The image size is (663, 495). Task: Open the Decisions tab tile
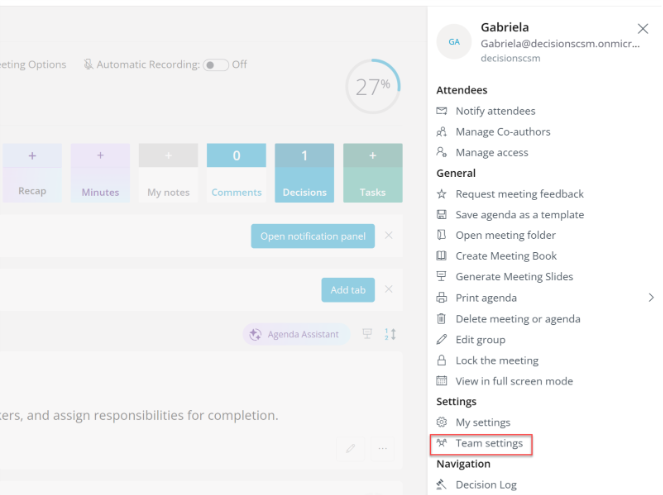coord(304,173)
